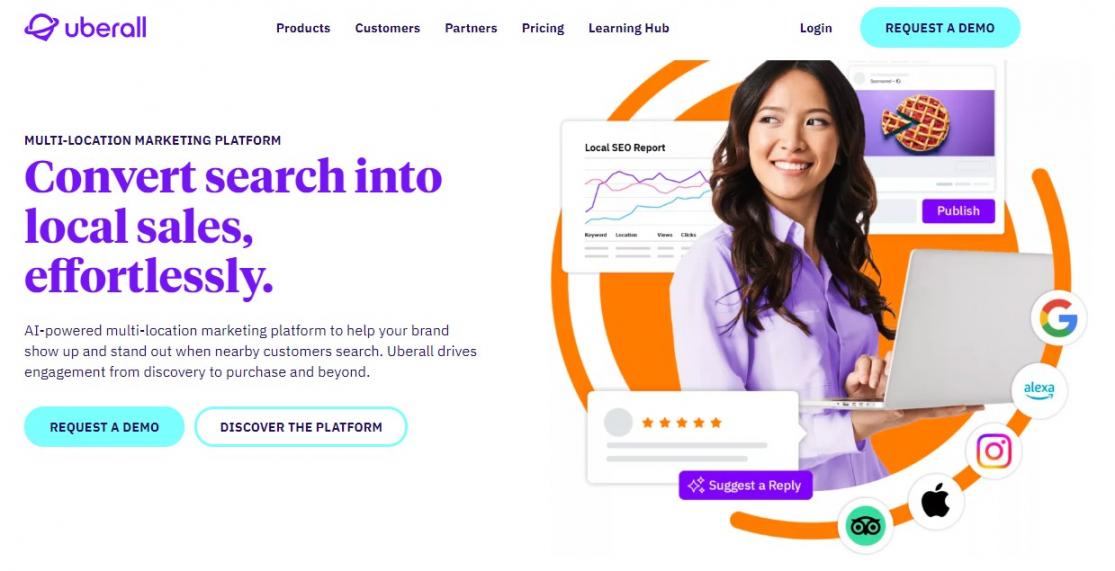Open the Products menu

(x=303, y=28)
